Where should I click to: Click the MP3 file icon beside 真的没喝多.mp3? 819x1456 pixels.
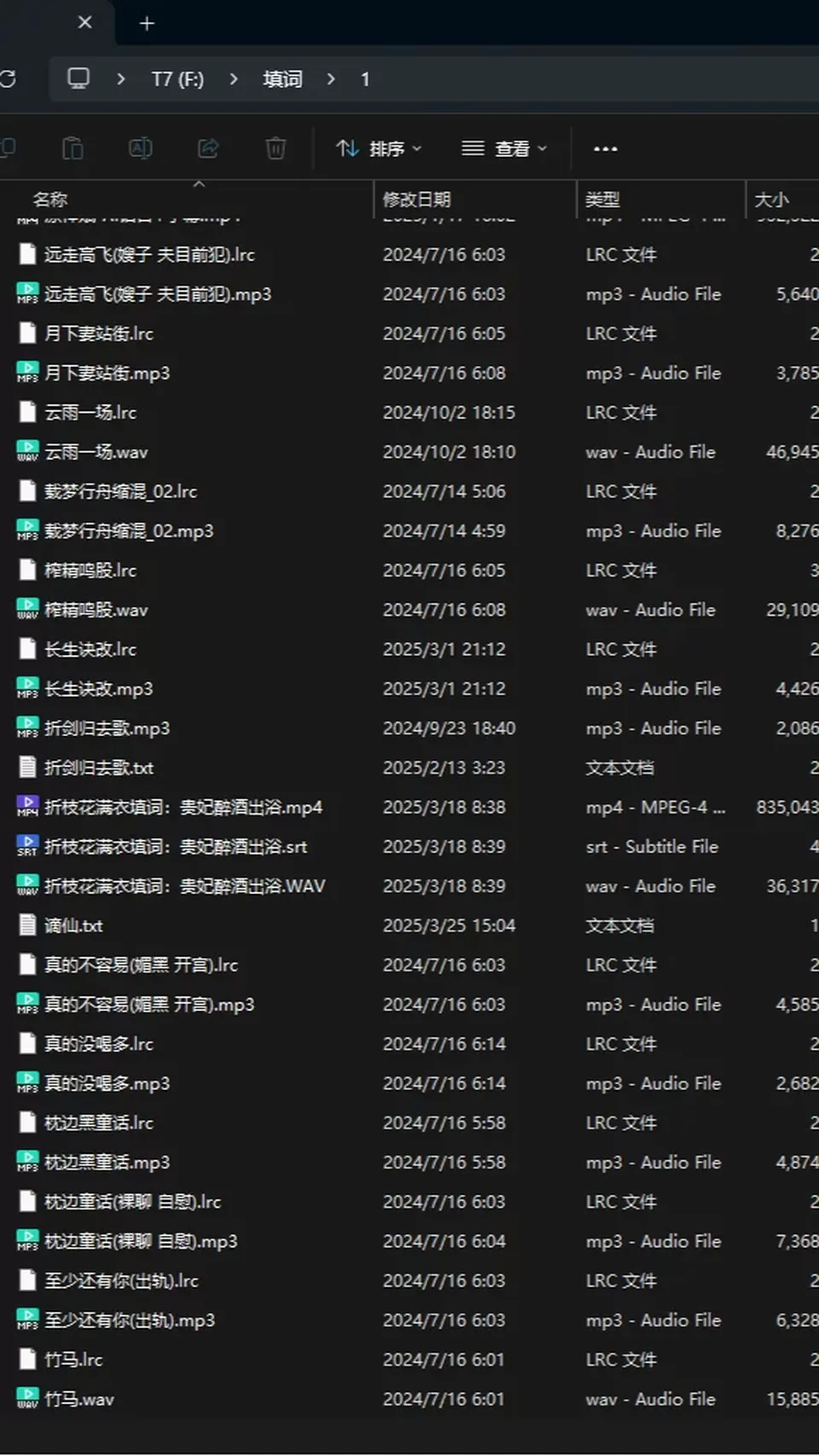coord(27,1083)
